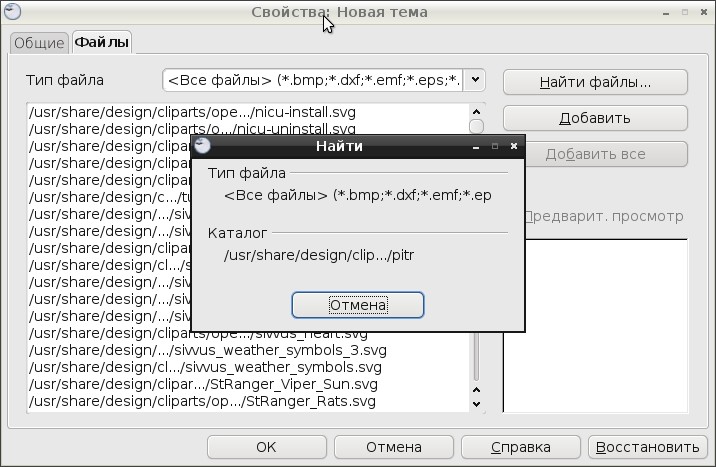Viewport: 716px width, 467px height.
Task: Click the Добавить button
Action: 595,118
